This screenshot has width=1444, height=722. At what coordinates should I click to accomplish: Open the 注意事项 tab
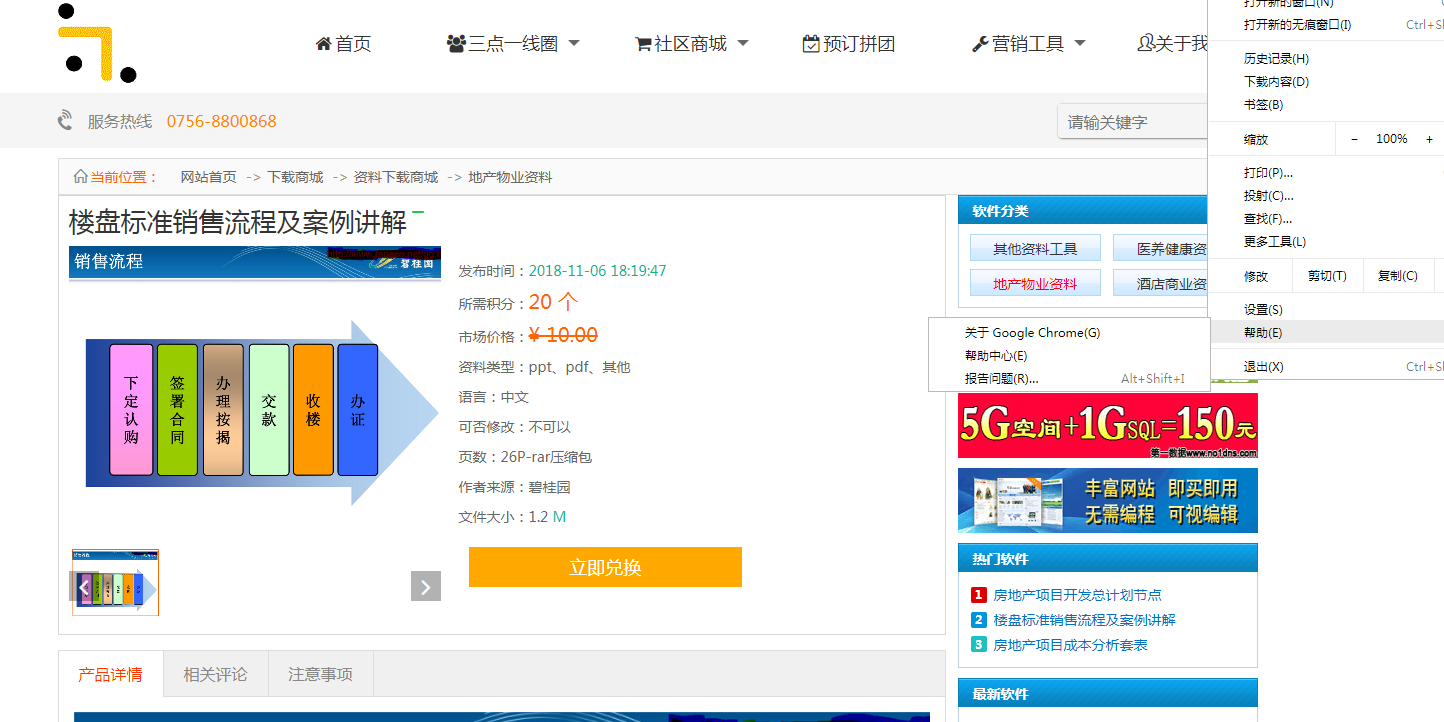point(320,674)
